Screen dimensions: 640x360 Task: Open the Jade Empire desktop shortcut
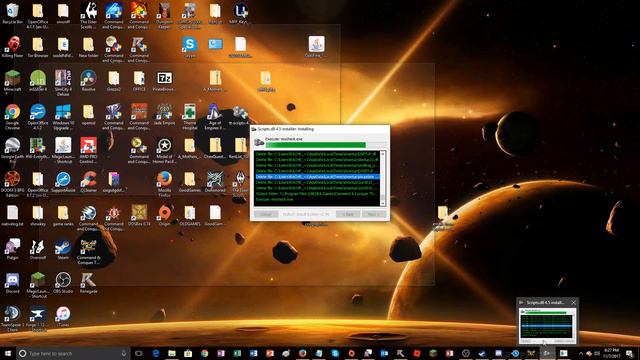(x=164, y=114)
